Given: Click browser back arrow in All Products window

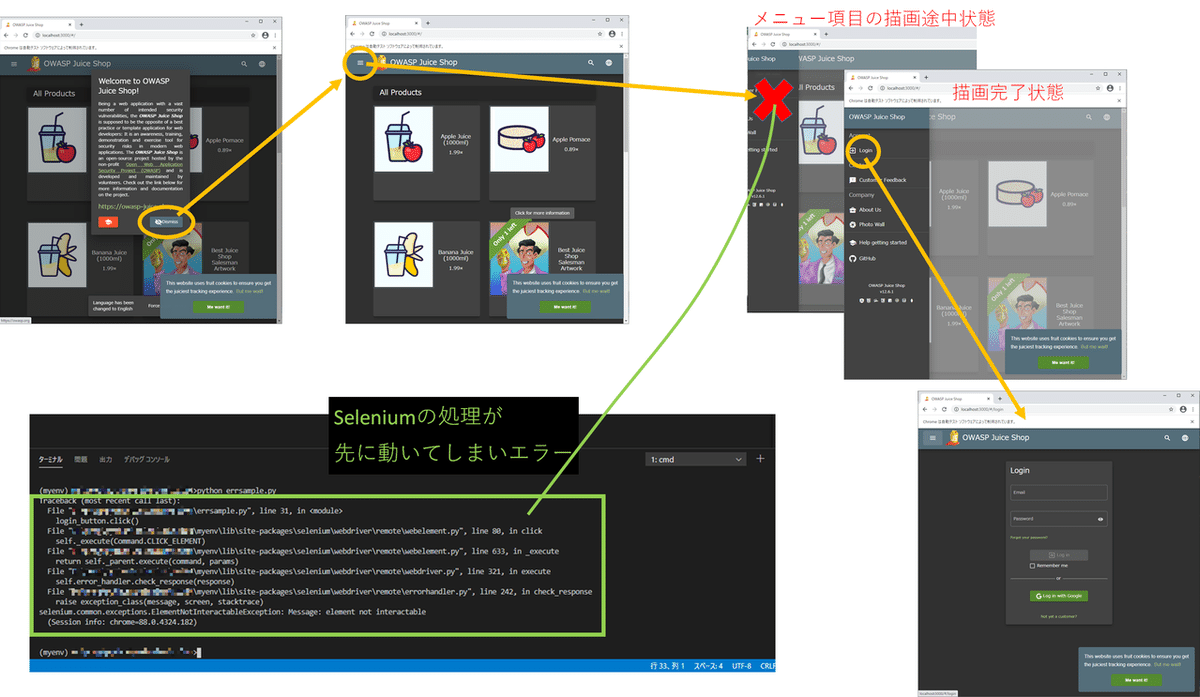Looking at the screenshot, I should click(352, 35).
